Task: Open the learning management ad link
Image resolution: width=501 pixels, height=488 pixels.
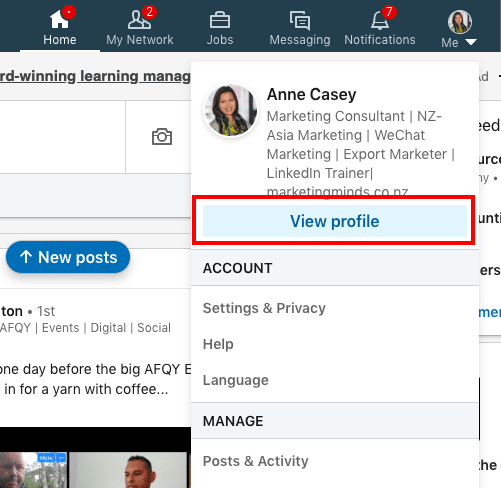Action: click(x=95, y=76)
